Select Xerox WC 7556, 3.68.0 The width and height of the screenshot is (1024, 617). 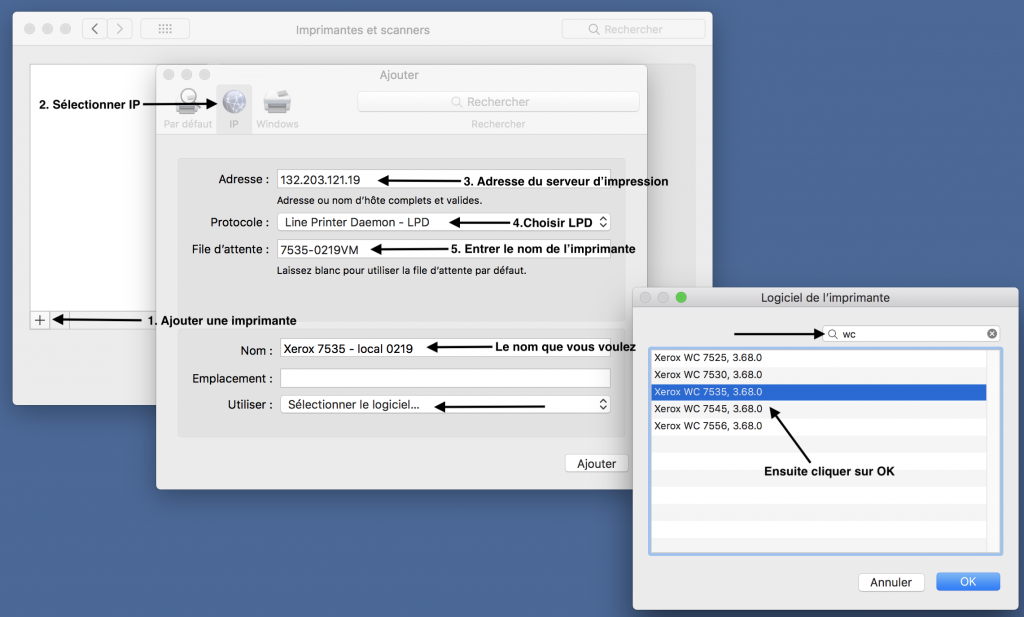coord(819,426)
